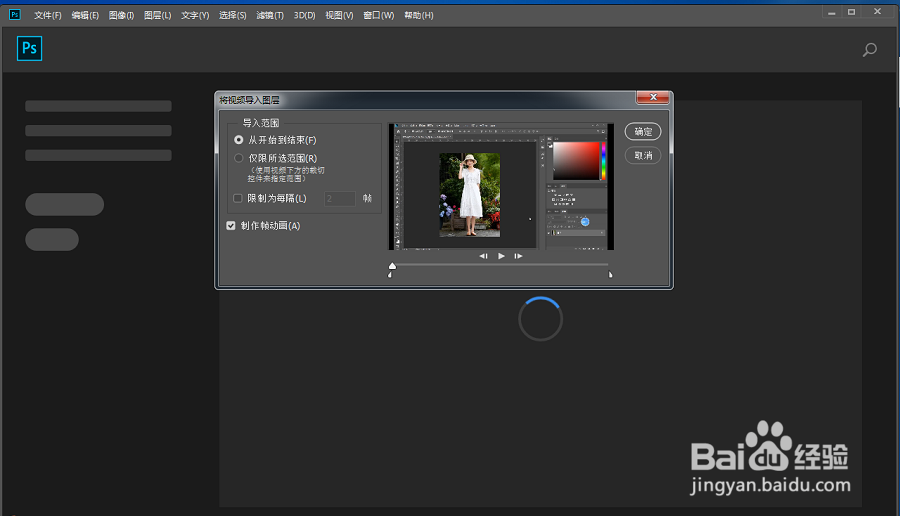Select 从开始到结束(F) radio option
The height and width of the screenshot is (516, 900).
pyautogui.click(x=239, y=140)
